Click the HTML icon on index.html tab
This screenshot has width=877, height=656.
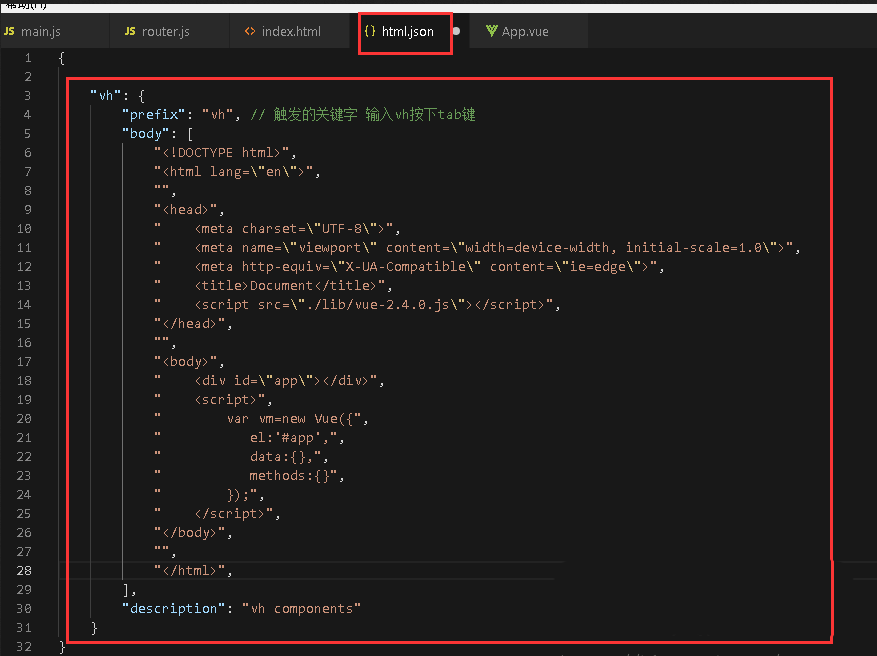click(250, 31)
